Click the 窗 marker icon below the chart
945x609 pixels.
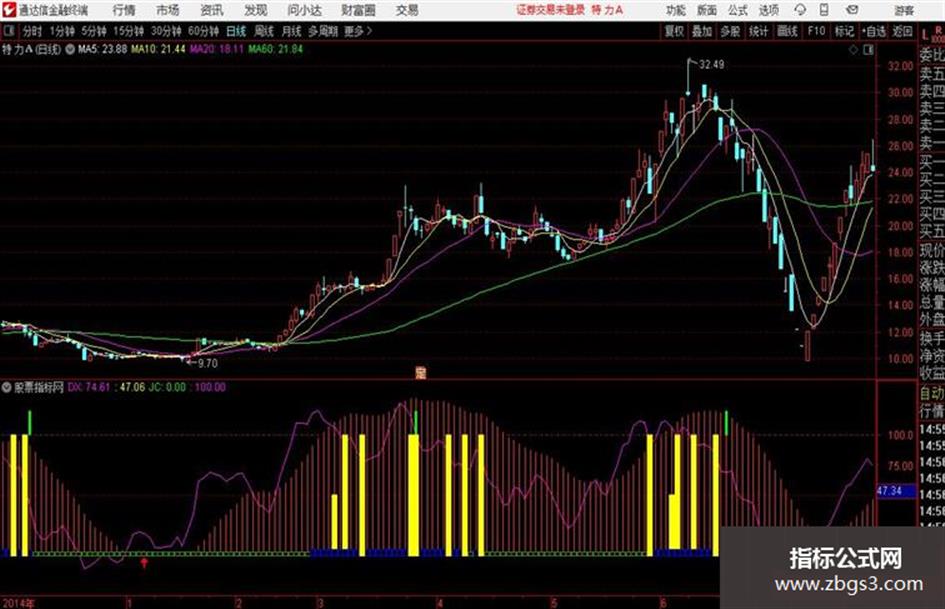coord(421,373)
